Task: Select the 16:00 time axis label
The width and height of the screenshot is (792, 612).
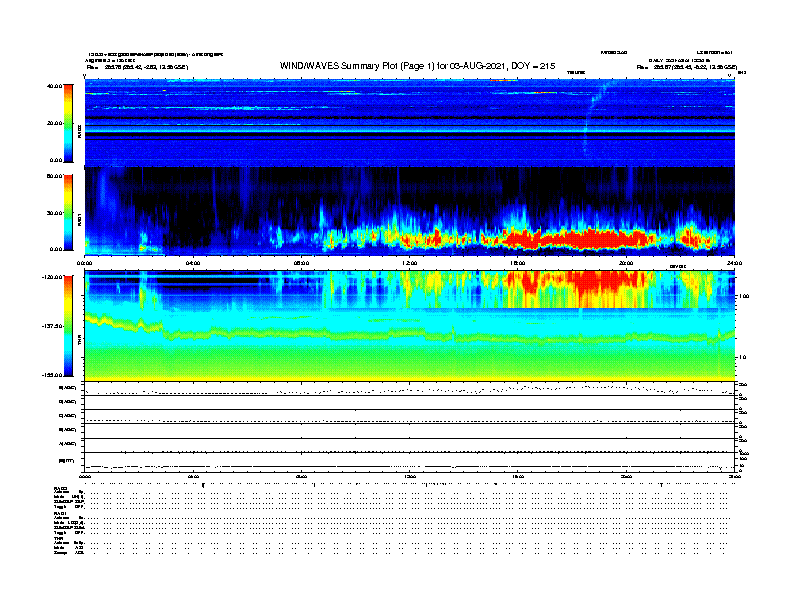Action: pyautogui.click(x=518, y=263)
